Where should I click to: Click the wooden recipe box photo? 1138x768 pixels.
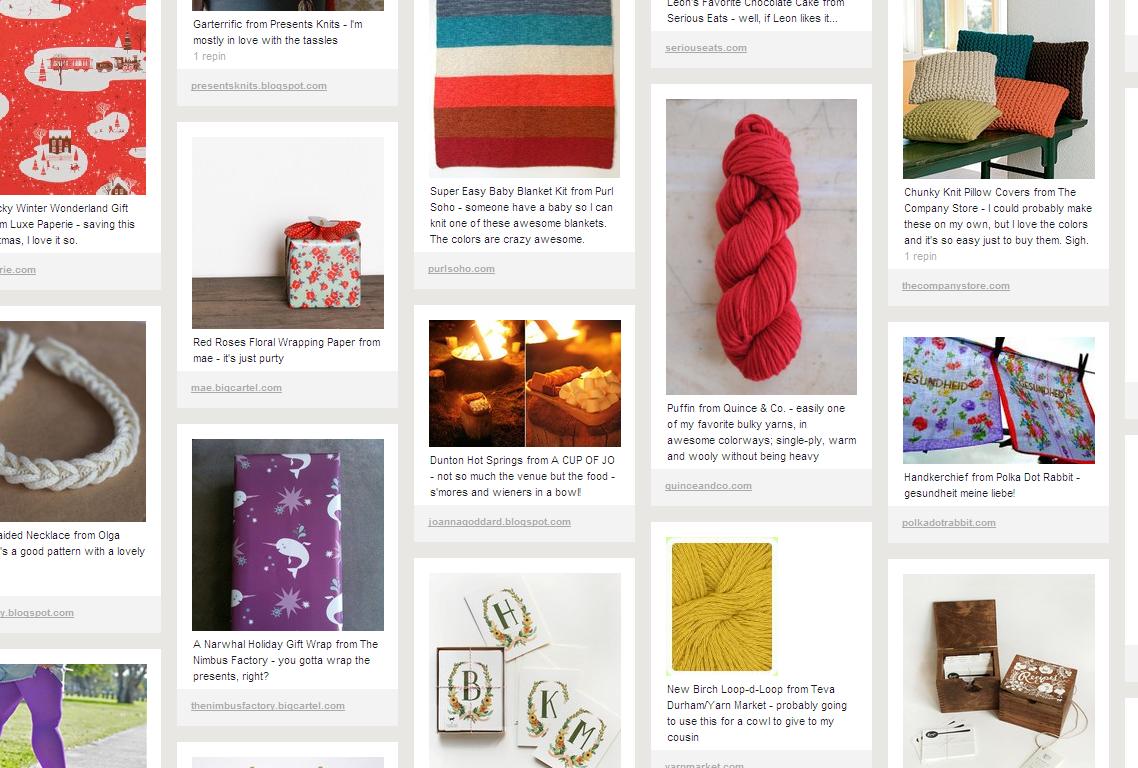click(998, 671)
